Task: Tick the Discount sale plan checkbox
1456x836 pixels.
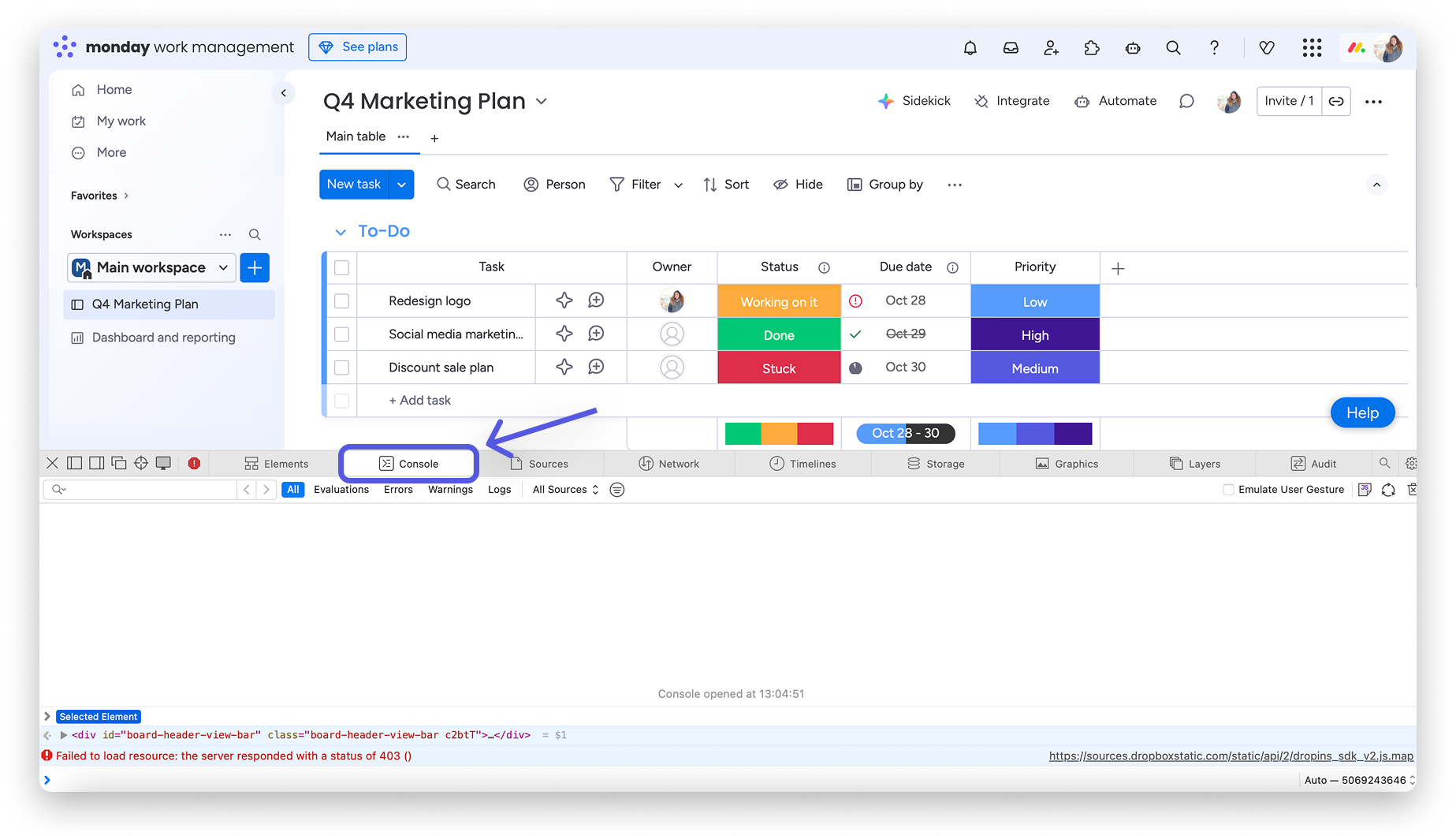Action: click(341, 368)
